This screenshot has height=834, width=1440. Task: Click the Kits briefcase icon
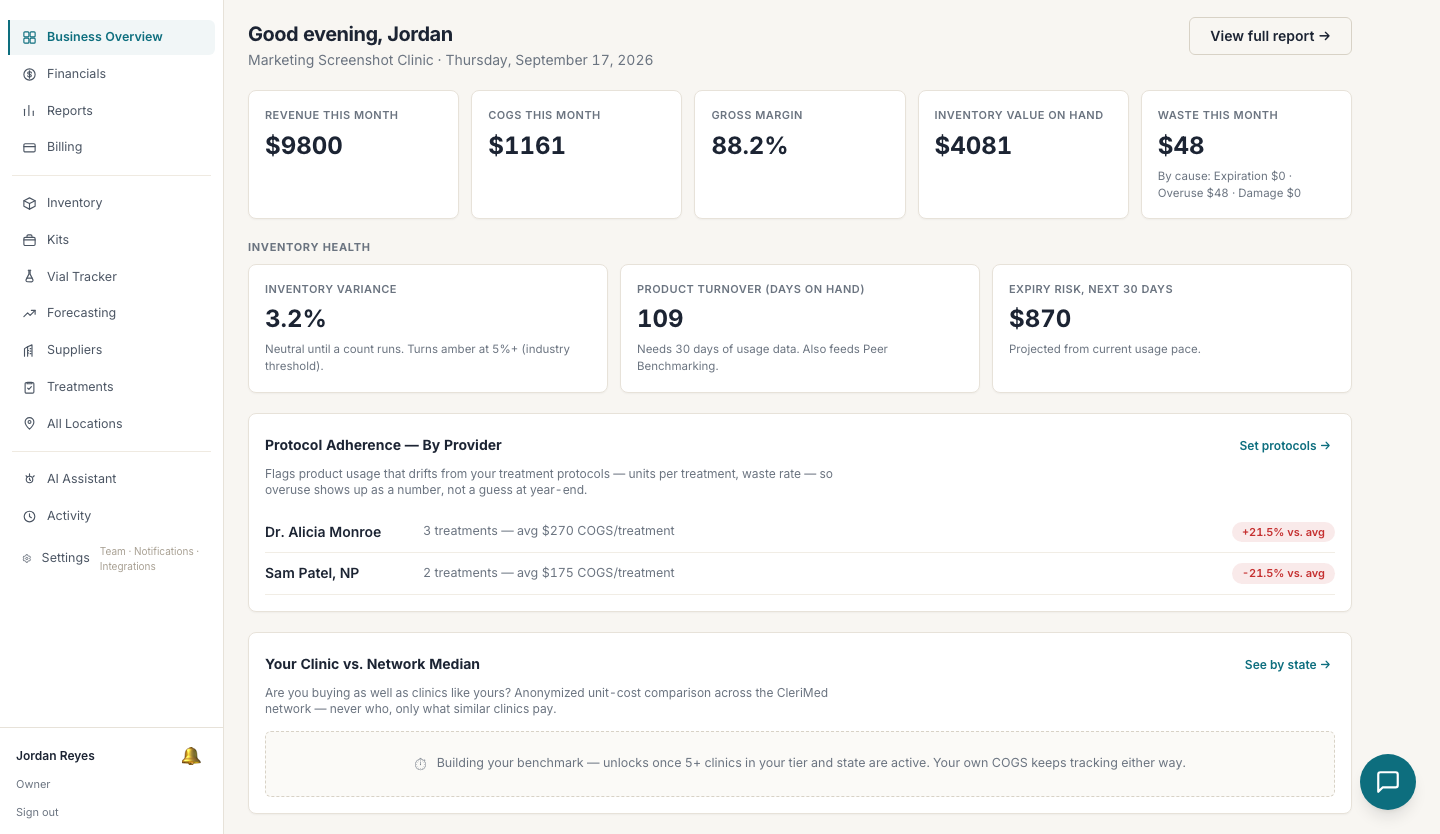pyautogui.click(x=29, y=240)
